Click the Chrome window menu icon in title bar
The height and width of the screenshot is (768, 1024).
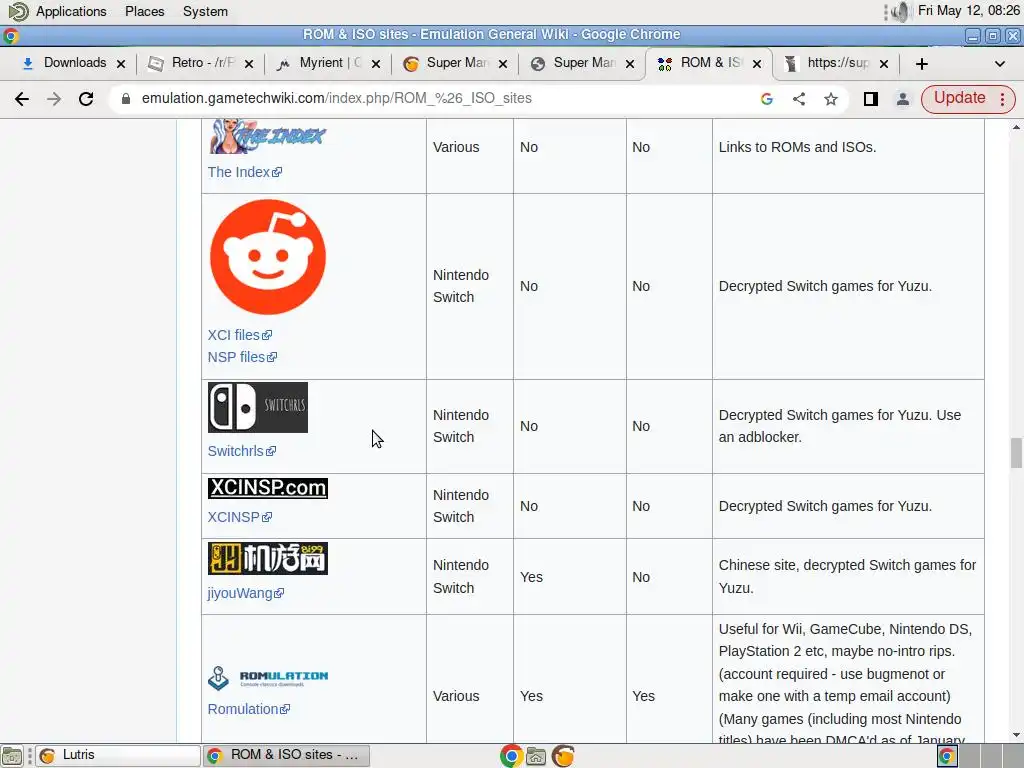(10, 35)
